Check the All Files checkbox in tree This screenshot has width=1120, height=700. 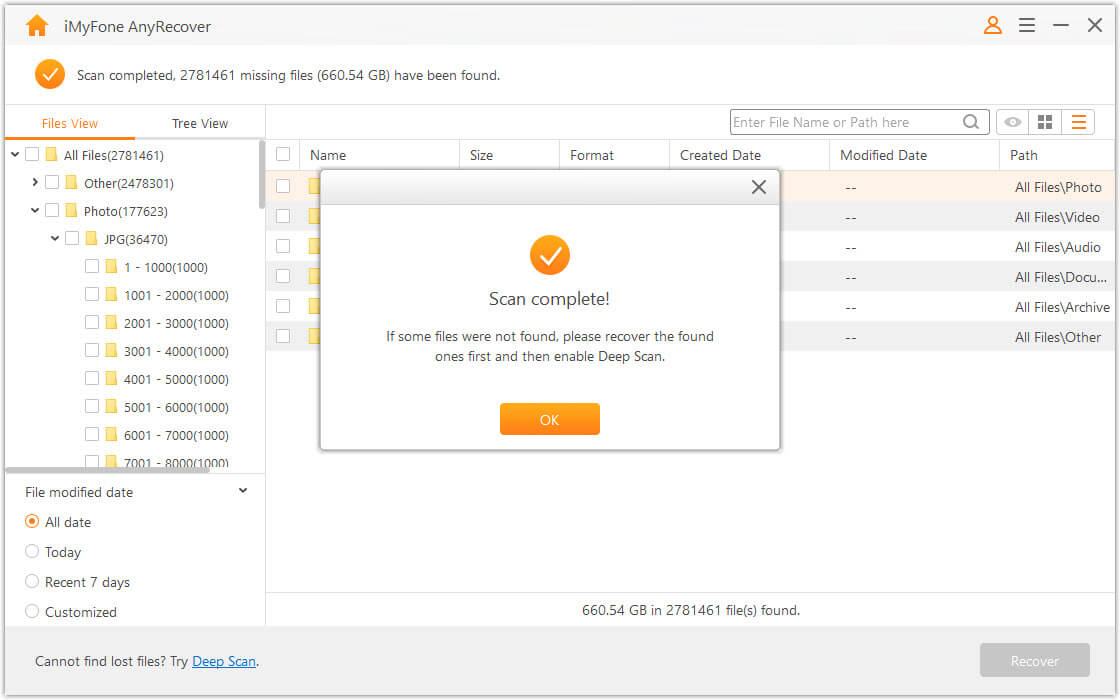pyautogui.click(x=32, y=155)
